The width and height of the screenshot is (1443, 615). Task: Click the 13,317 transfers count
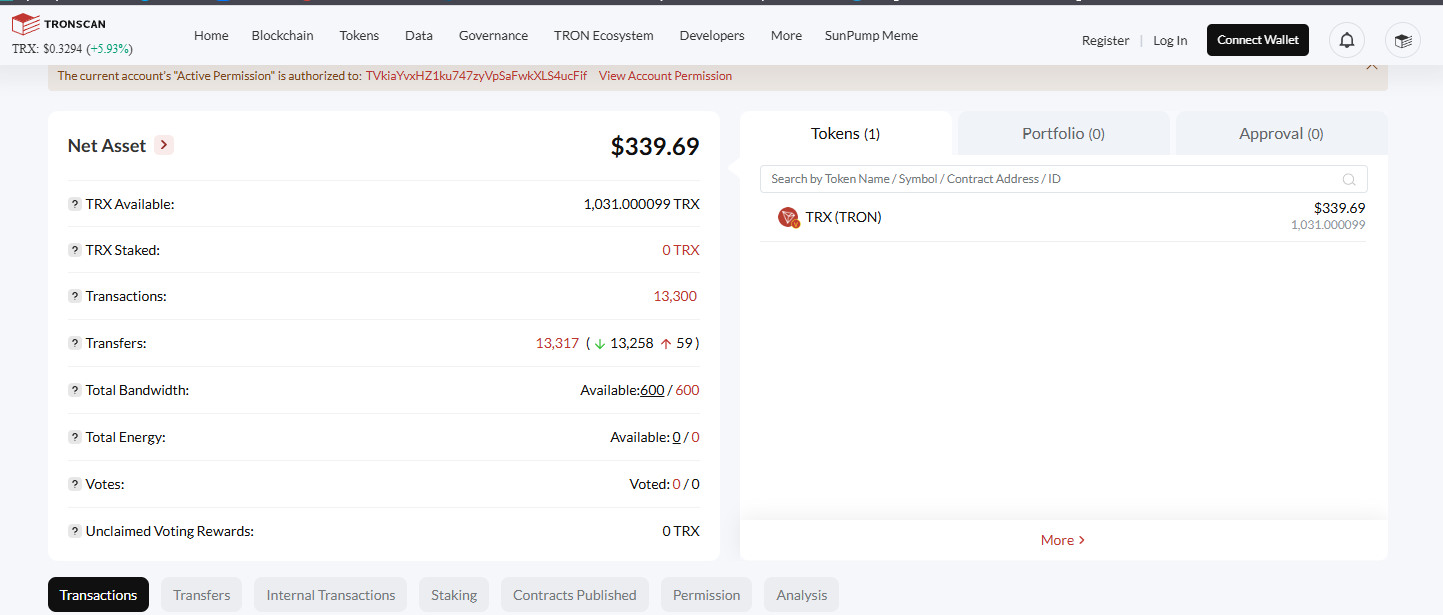557,343
